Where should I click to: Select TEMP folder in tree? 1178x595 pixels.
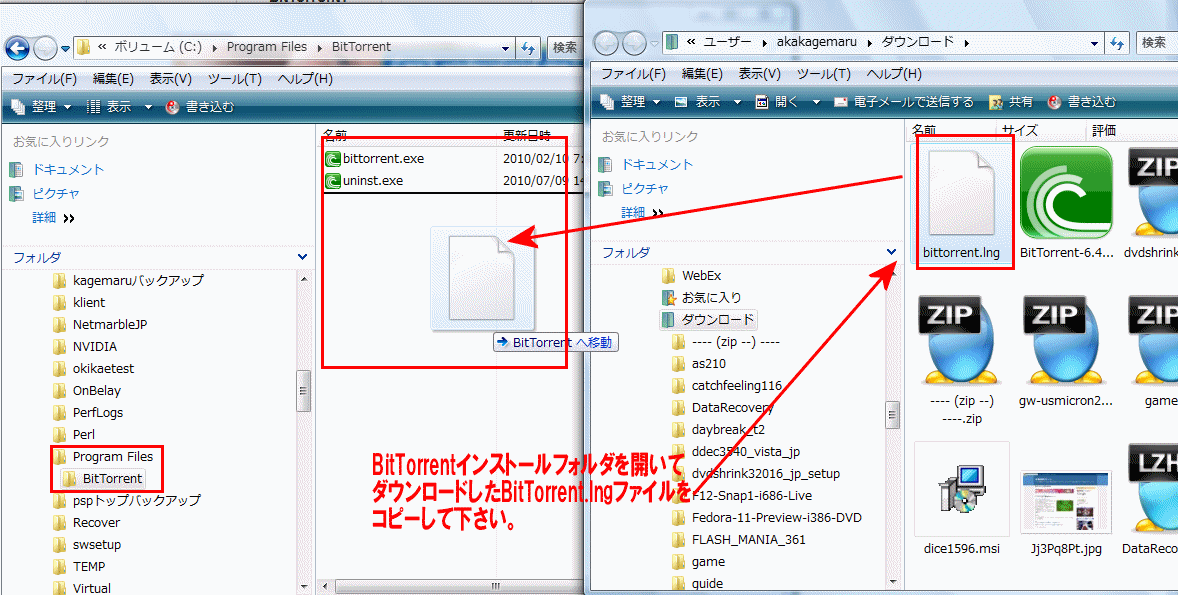pyautogui.click(x=80, y=566)
